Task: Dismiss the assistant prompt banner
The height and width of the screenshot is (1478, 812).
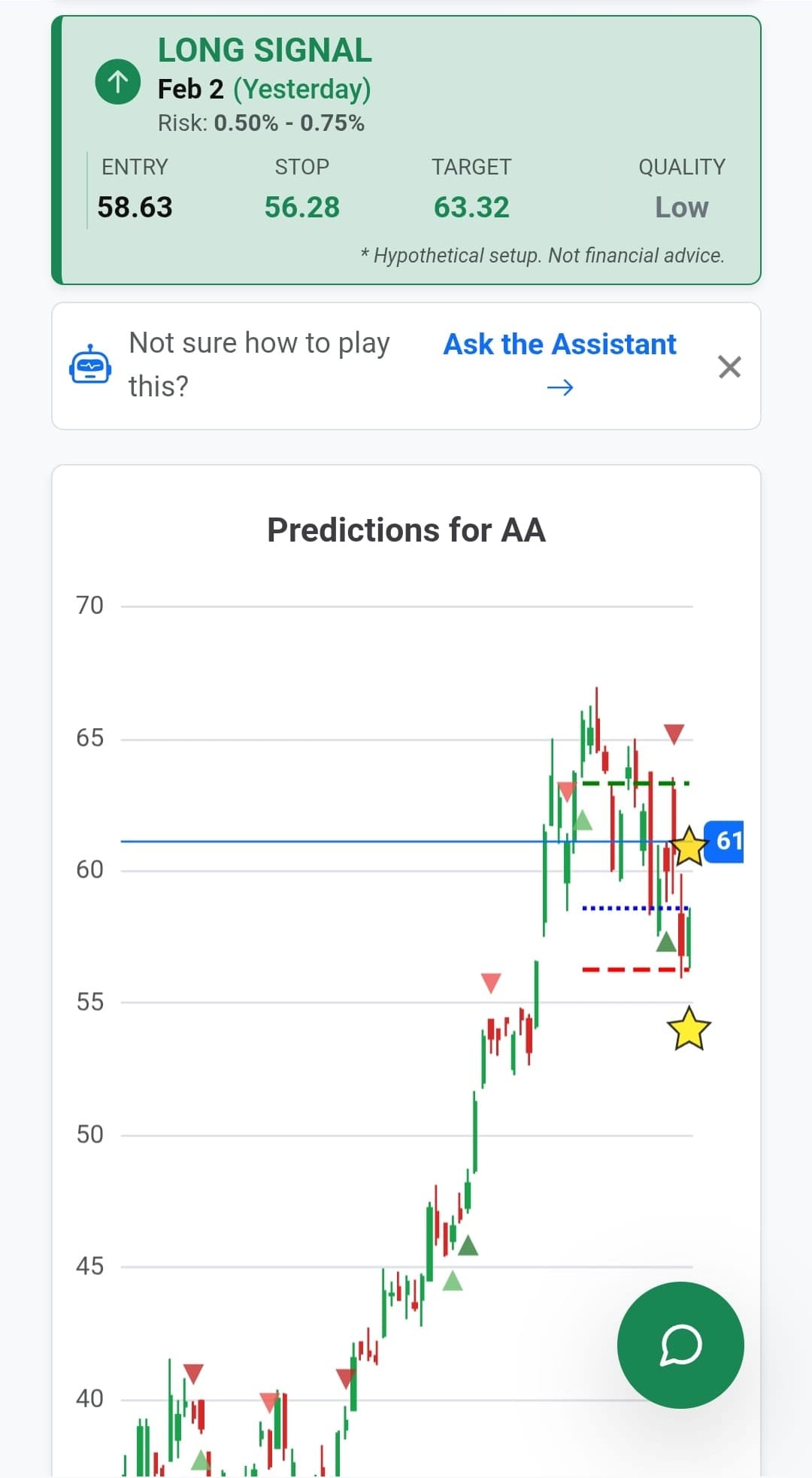Action: point(729,367)
